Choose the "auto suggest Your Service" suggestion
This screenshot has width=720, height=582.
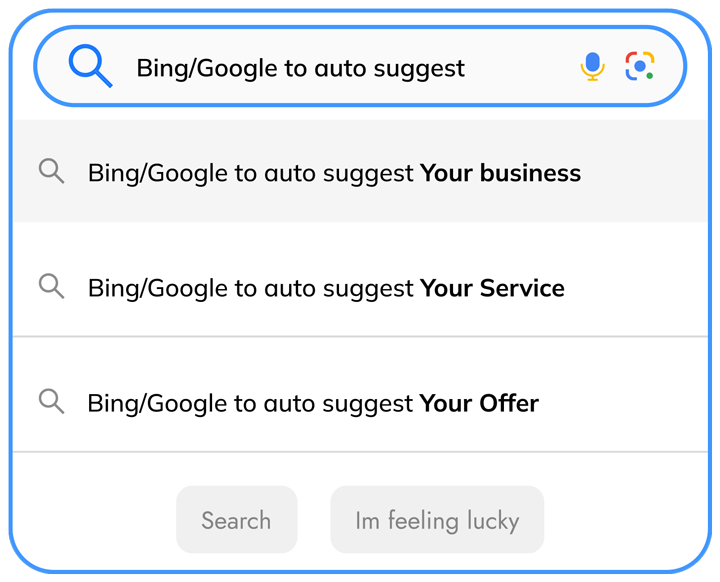point(326,288)
